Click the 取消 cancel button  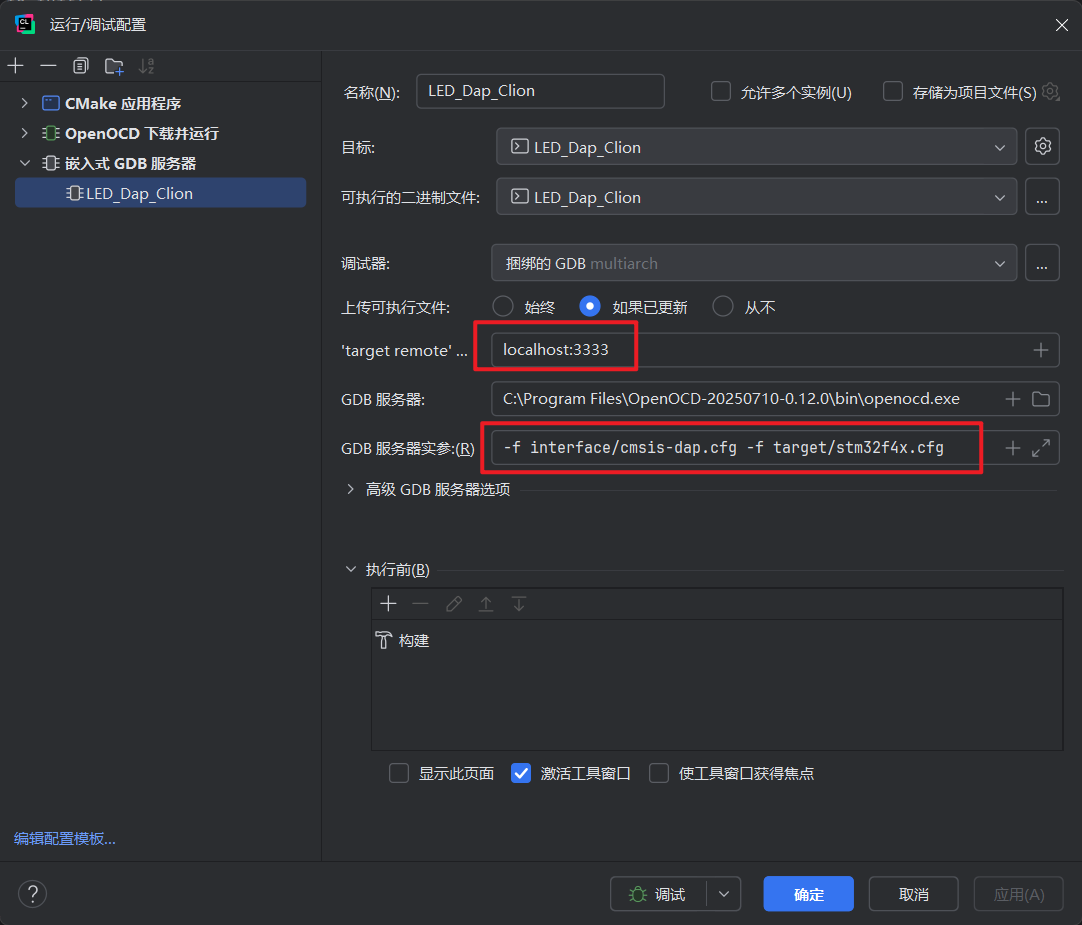913,894
